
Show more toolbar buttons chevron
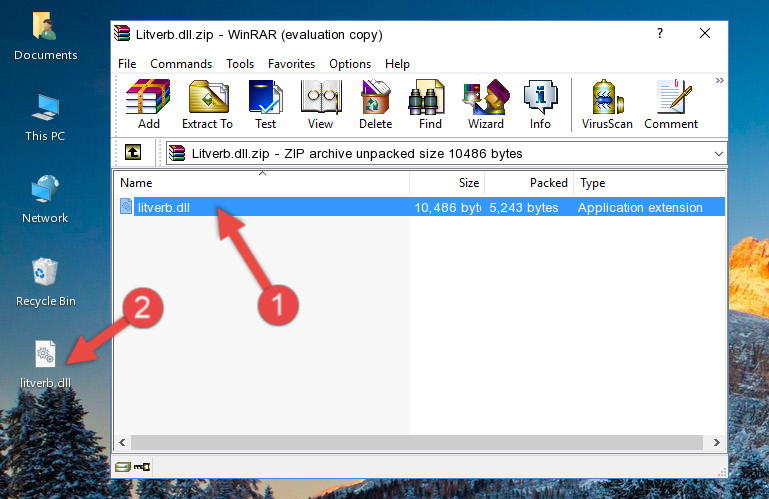[x=719, y=80]
